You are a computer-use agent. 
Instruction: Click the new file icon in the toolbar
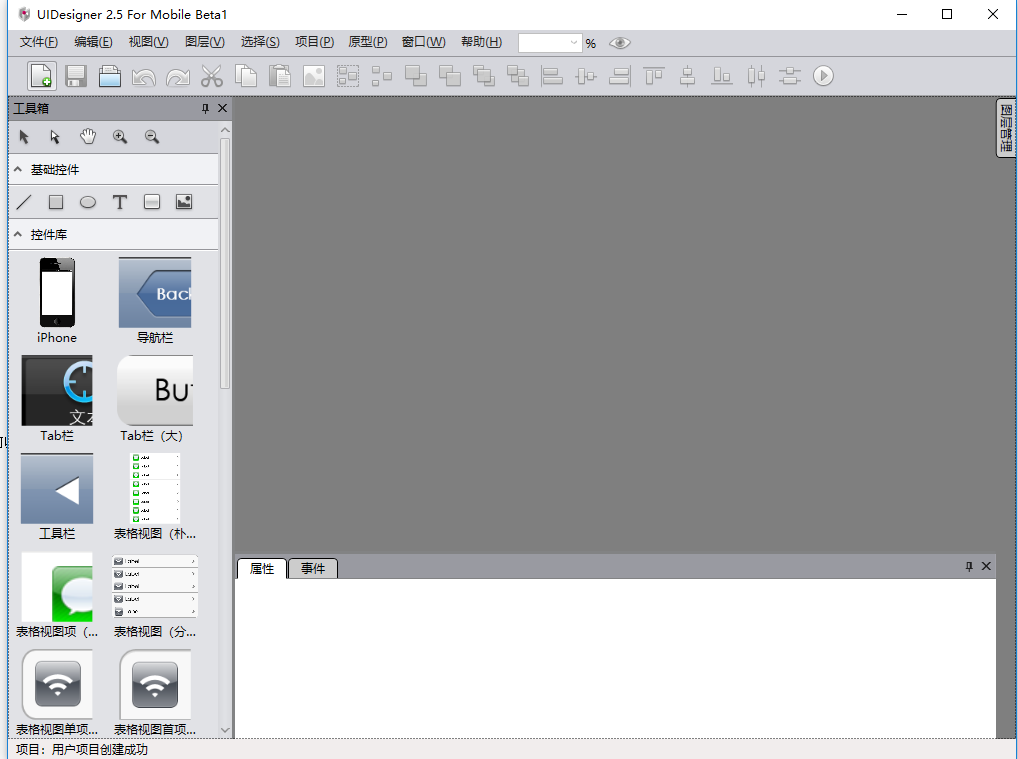(x=41, y=76)
